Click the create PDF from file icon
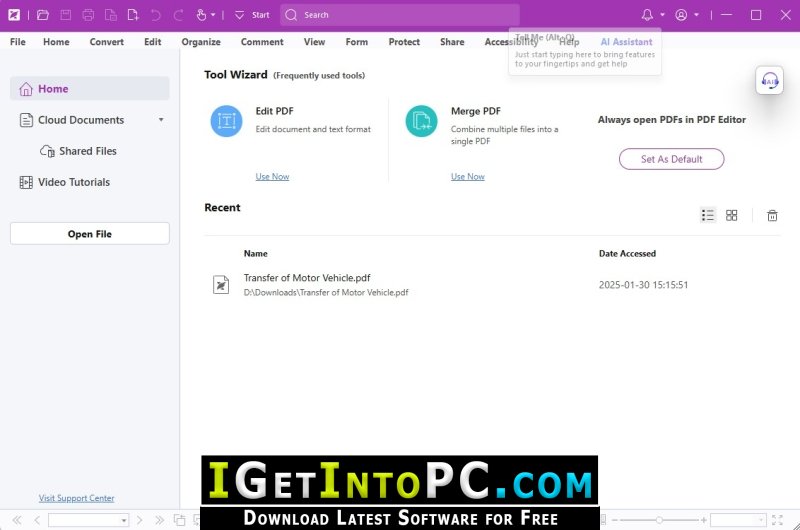 coord(111,15)
